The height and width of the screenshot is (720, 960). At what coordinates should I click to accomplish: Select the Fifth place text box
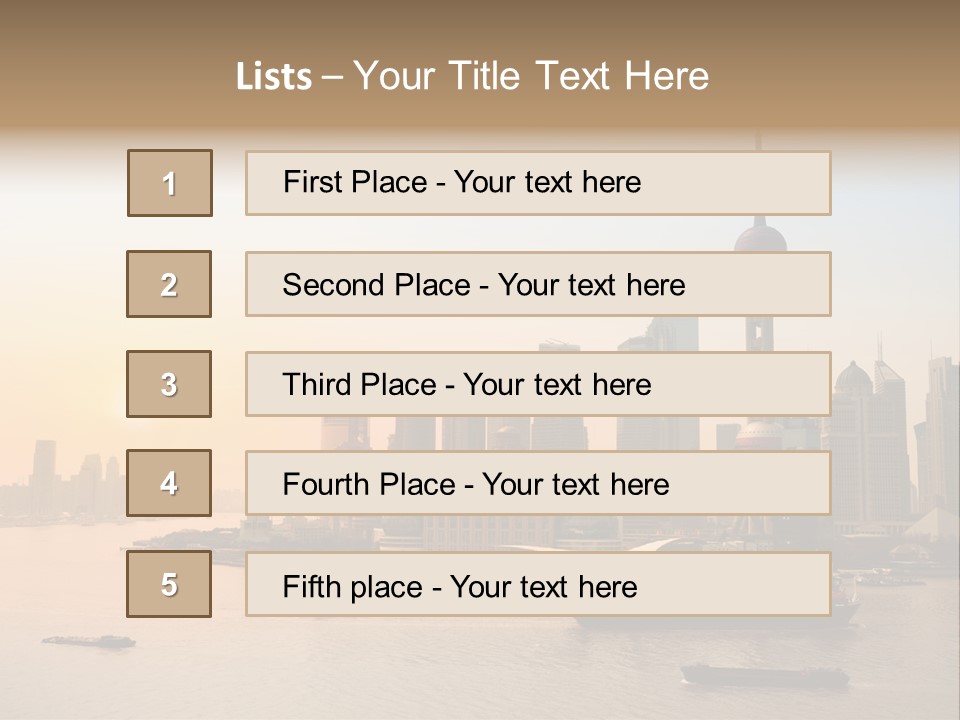(x=538, y=584)
